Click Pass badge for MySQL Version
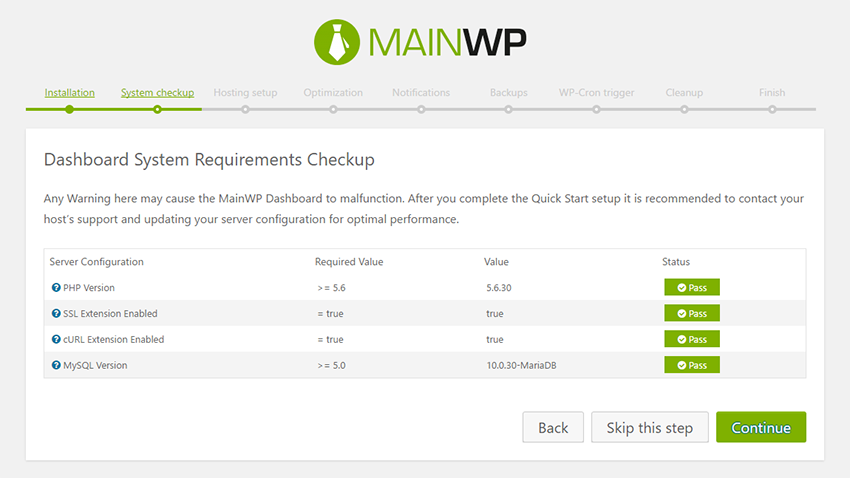This screenshot has height=478, width=850. pyautogui.click(x=692, y=365)
